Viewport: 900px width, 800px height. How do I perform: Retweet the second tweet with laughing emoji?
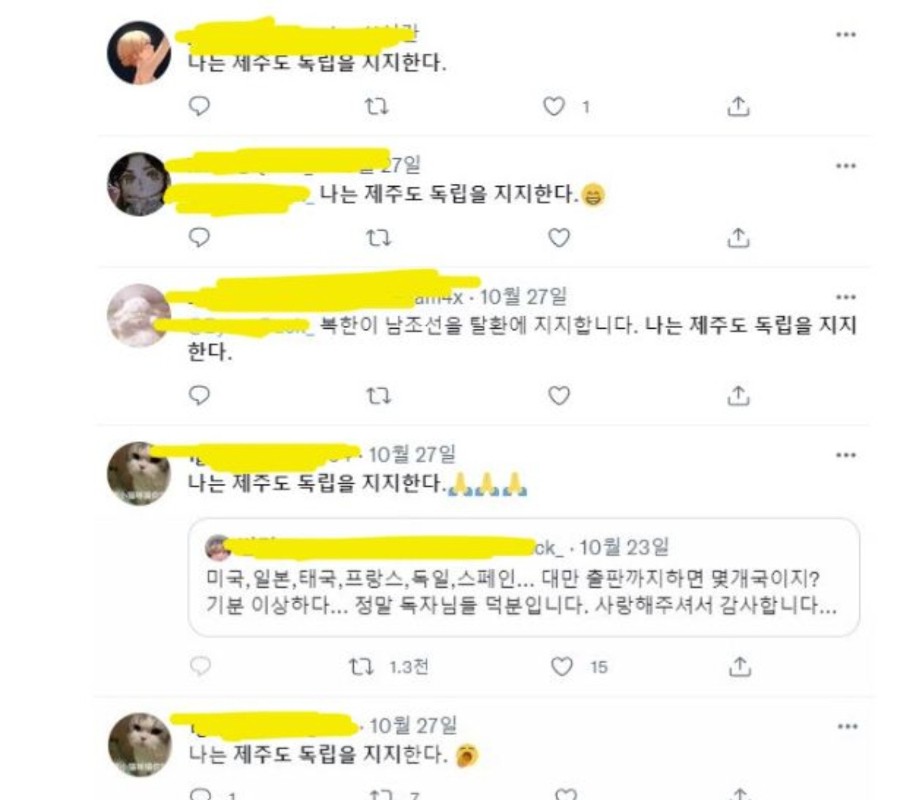click(x=378, y=238)
